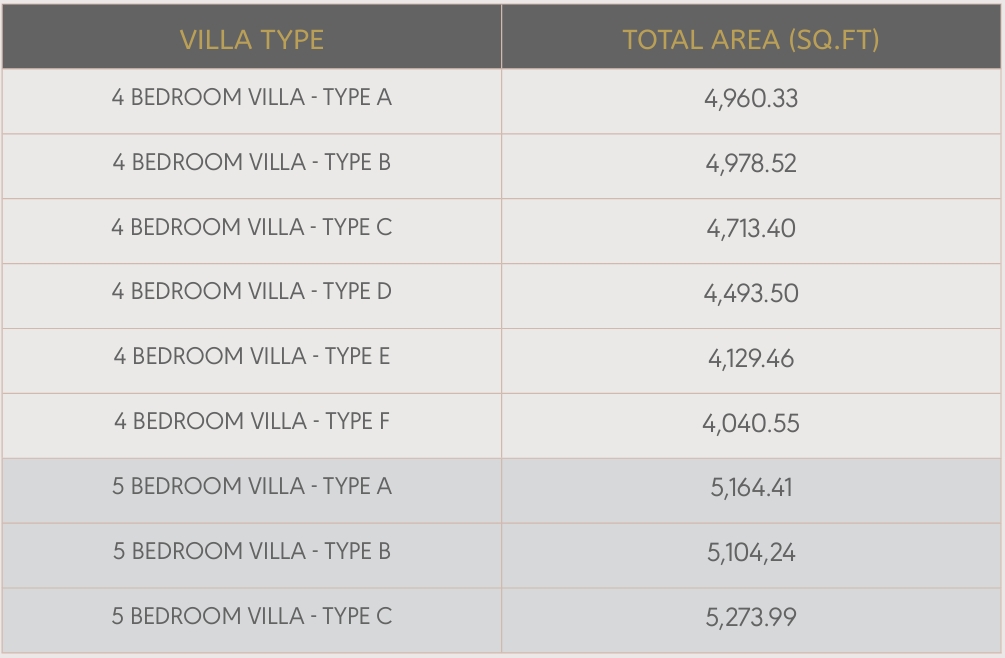This screenshot has width=1005, height=658.
Task: Select the 4 Bedroom Villa - Type A cell
Action: click(x=252, y=98)
